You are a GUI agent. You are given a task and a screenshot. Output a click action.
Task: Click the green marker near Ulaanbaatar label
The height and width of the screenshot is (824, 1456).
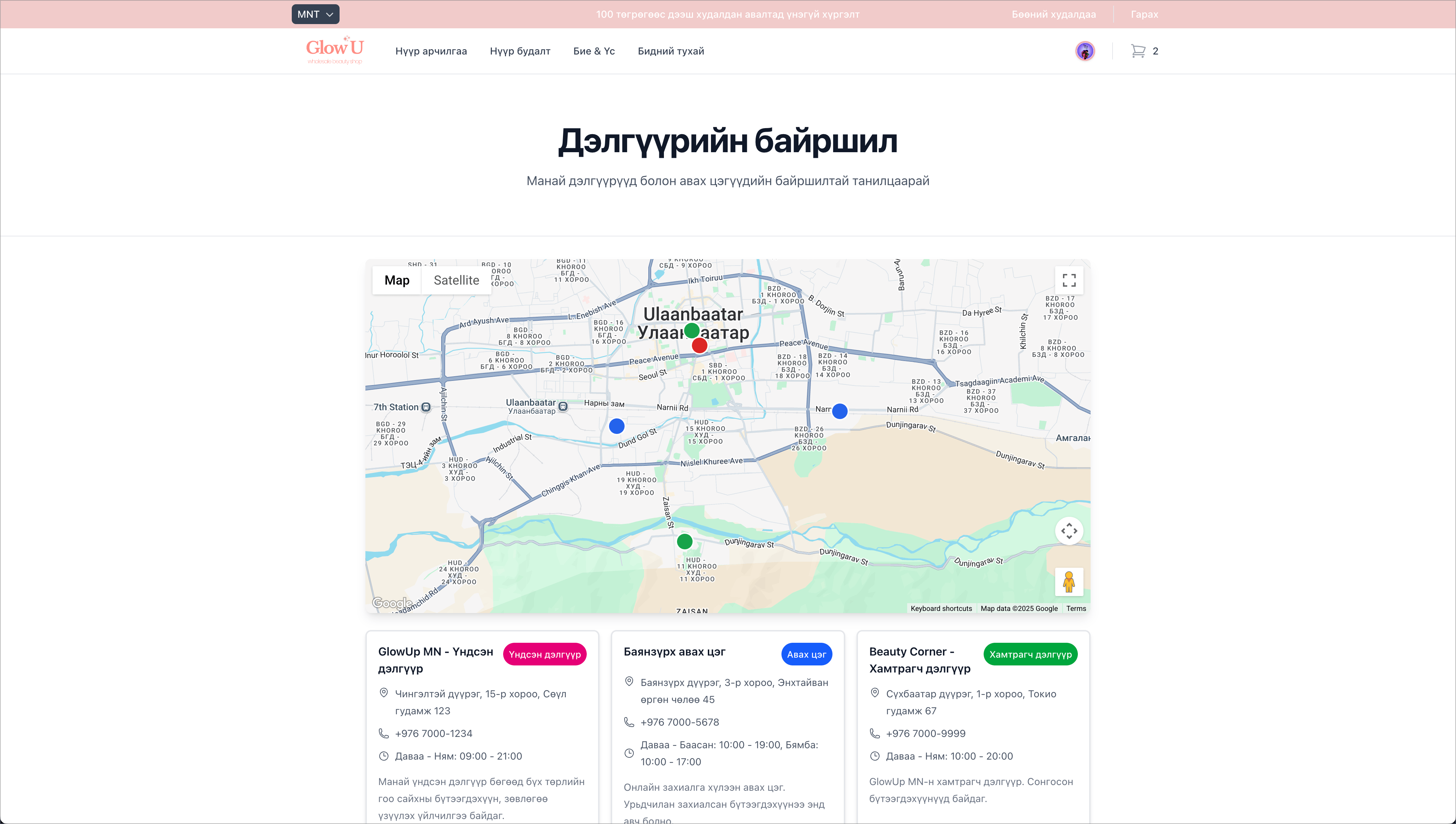(x=692, y=331)
